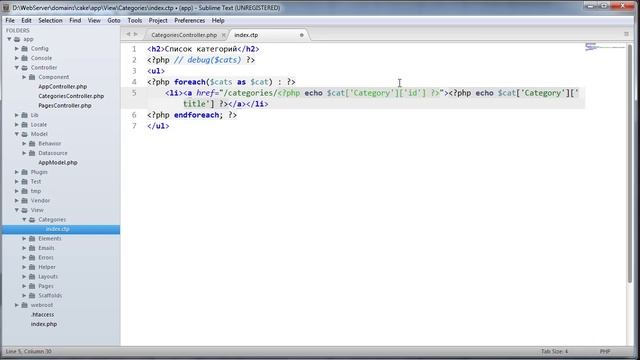Place cursor on line 1 h2 heading
The height and width of the screenshot is (360, 640).
pos(203,49)
